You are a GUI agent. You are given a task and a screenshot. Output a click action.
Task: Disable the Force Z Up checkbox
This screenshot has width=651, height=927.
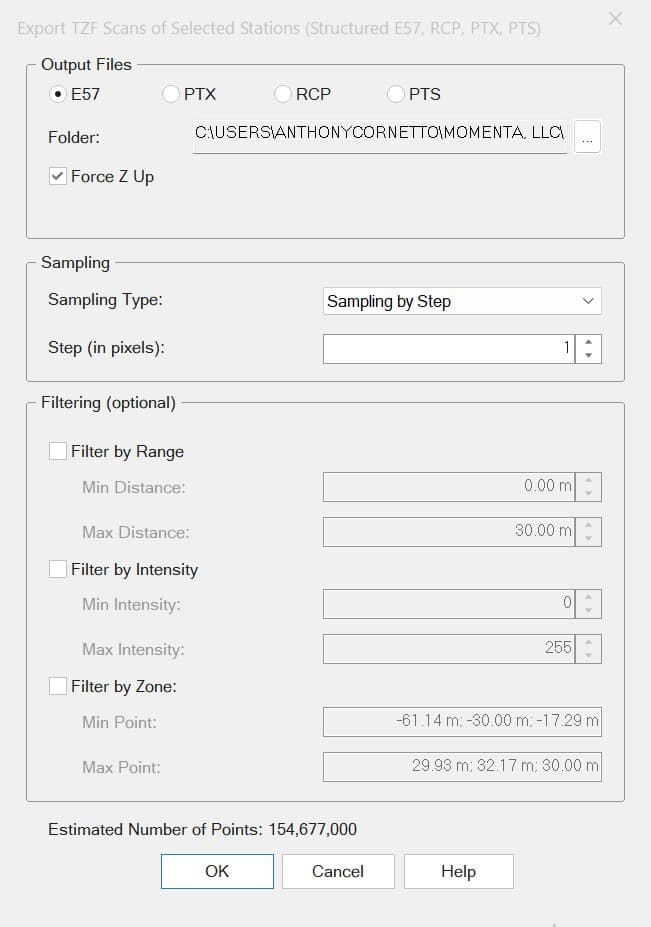tap(58, 177)
